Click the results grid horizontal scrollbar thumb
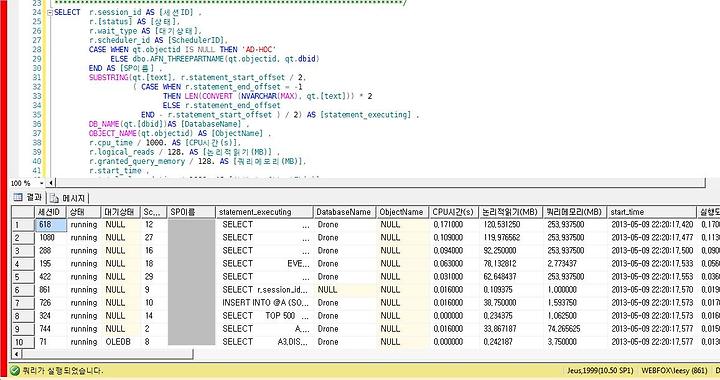 point(107,354)
